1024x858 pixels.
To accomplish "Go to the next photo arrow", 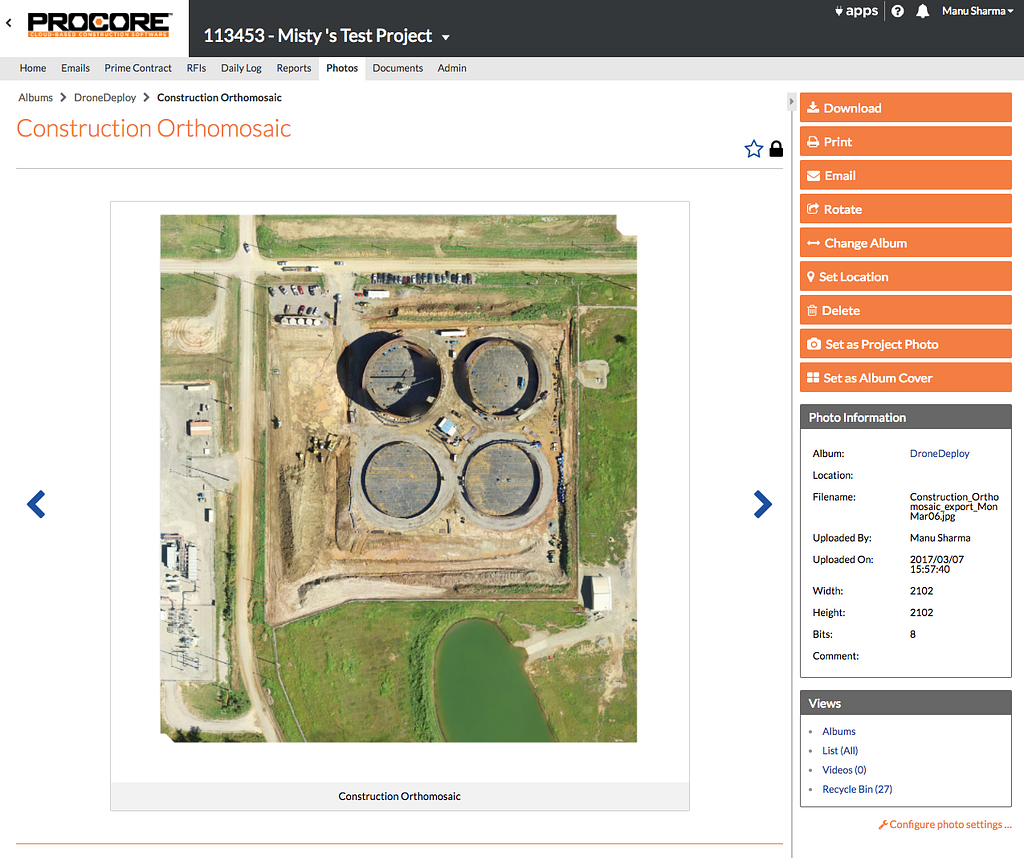I will point(762,504).
